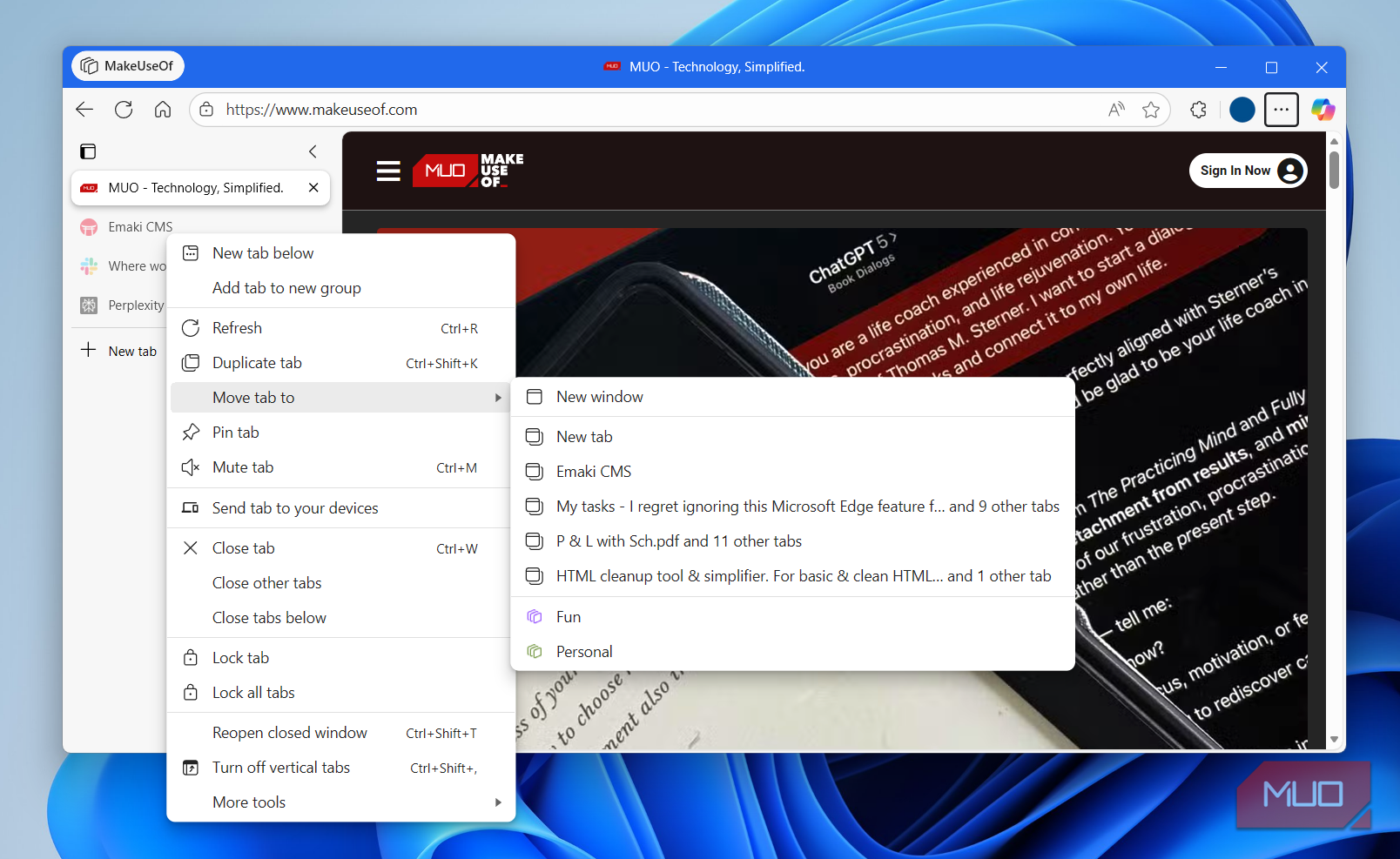The image size is (1400, 859).
Task: Launch the Copilot icon
Action: coord(1323,110)
